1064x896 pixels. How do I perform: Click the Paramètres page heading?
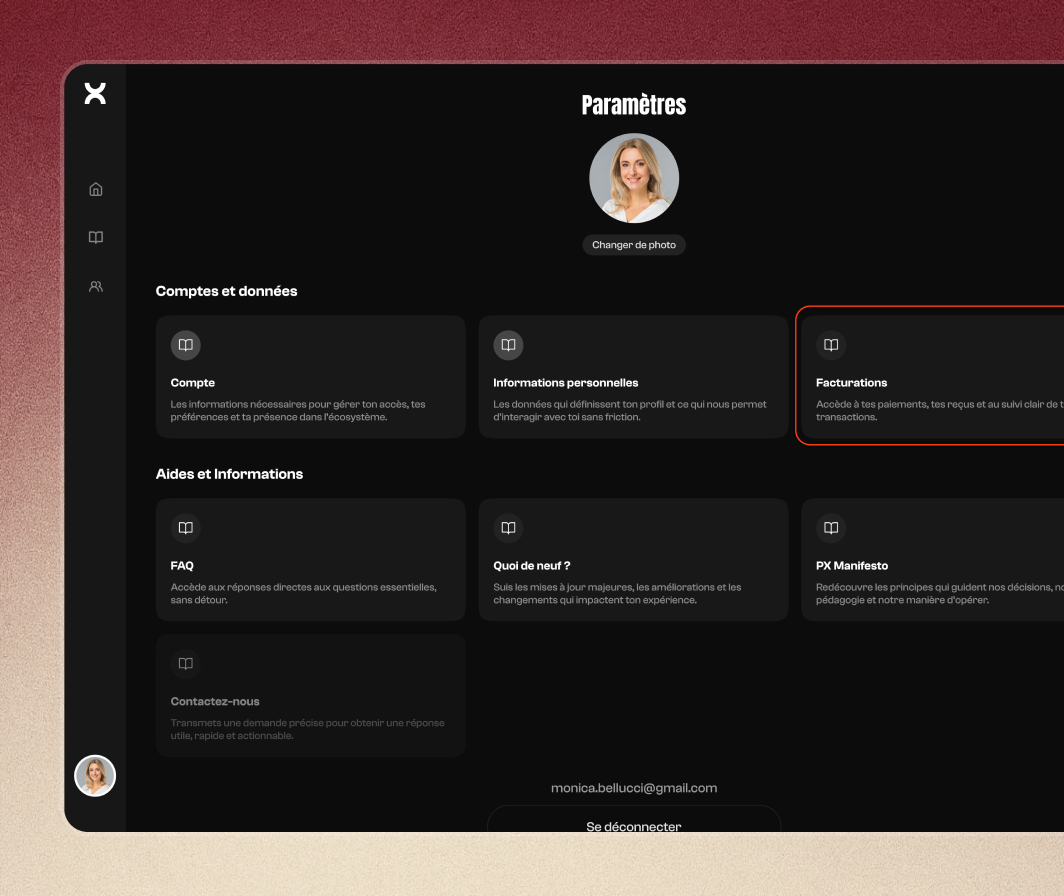click(634, 105)
